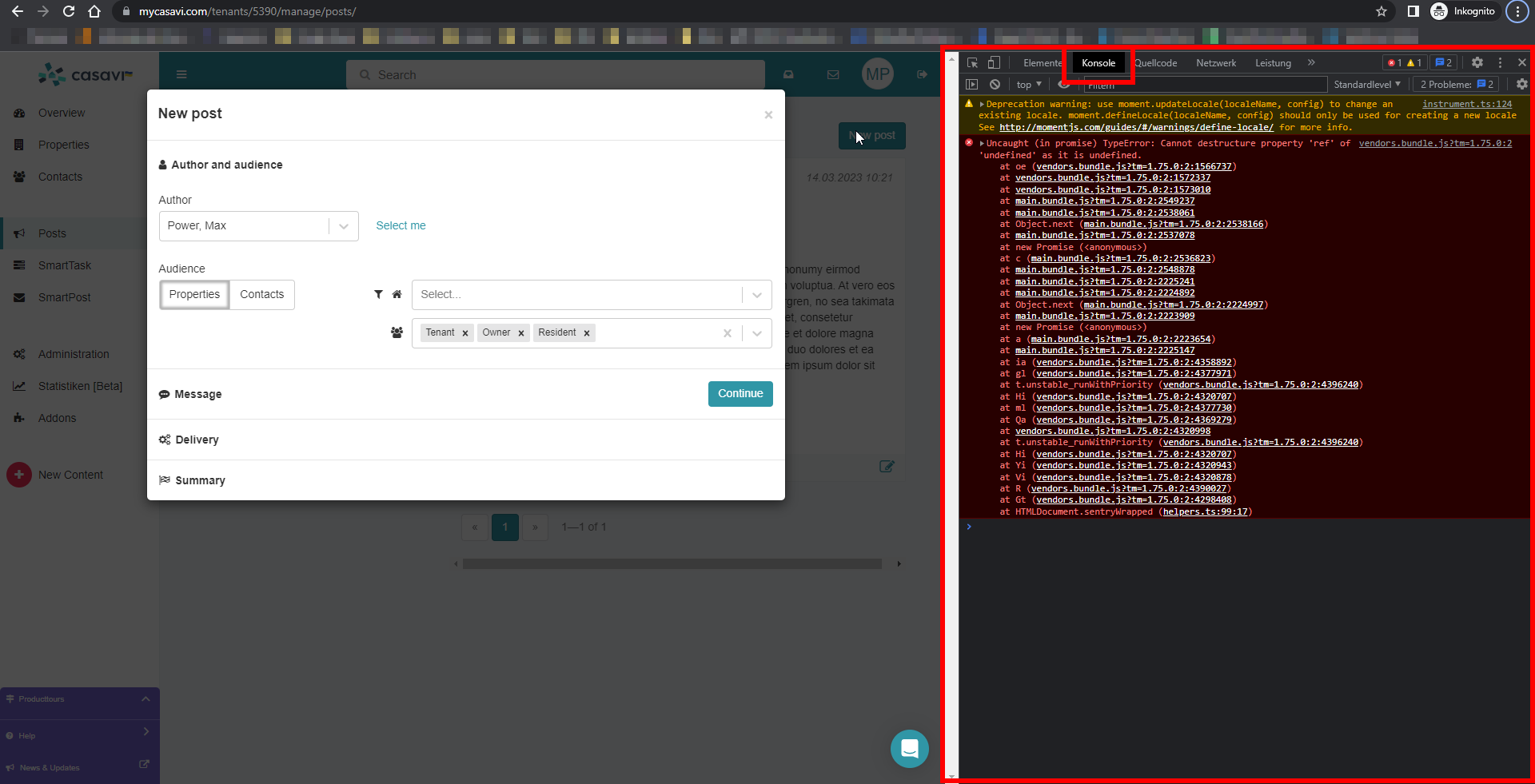This screenshot has height=784, width=1535.
Task: Click the 'Select me' link
Action: pos(401,226)
